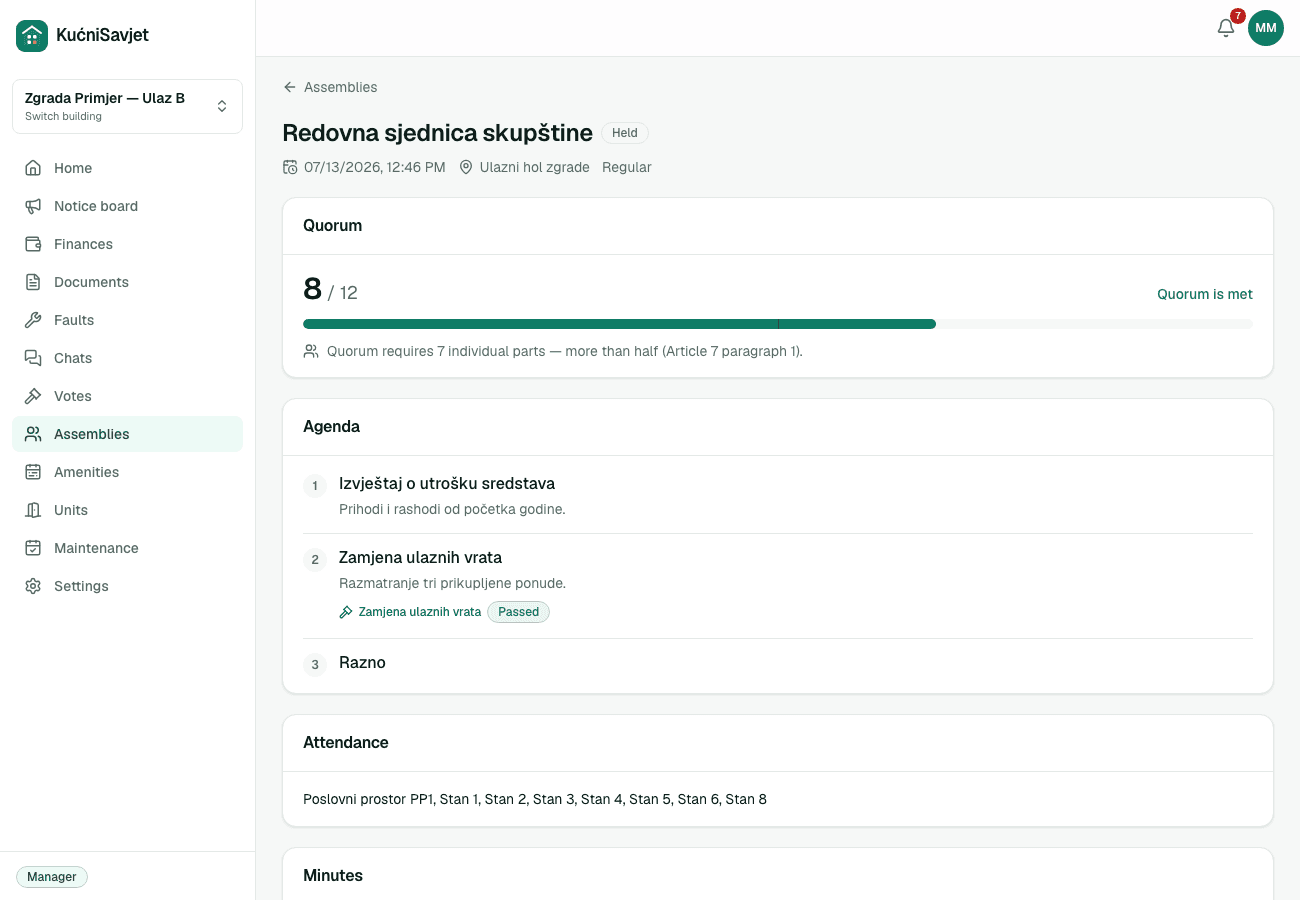Open notifications bell icon
1300x900 pixels.
coord(1226,28)
